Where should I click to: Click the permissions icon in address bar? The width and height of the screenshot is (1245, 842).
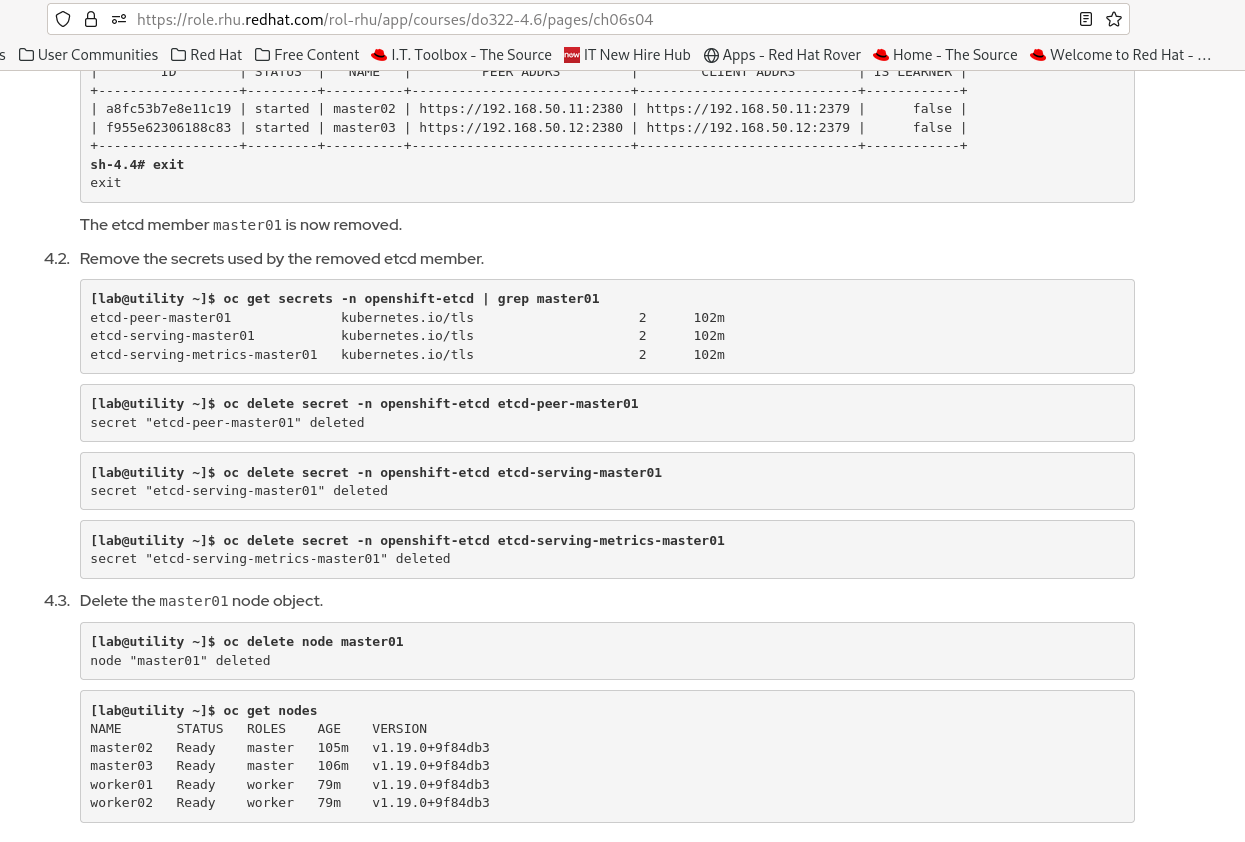(x=119, y=19)
